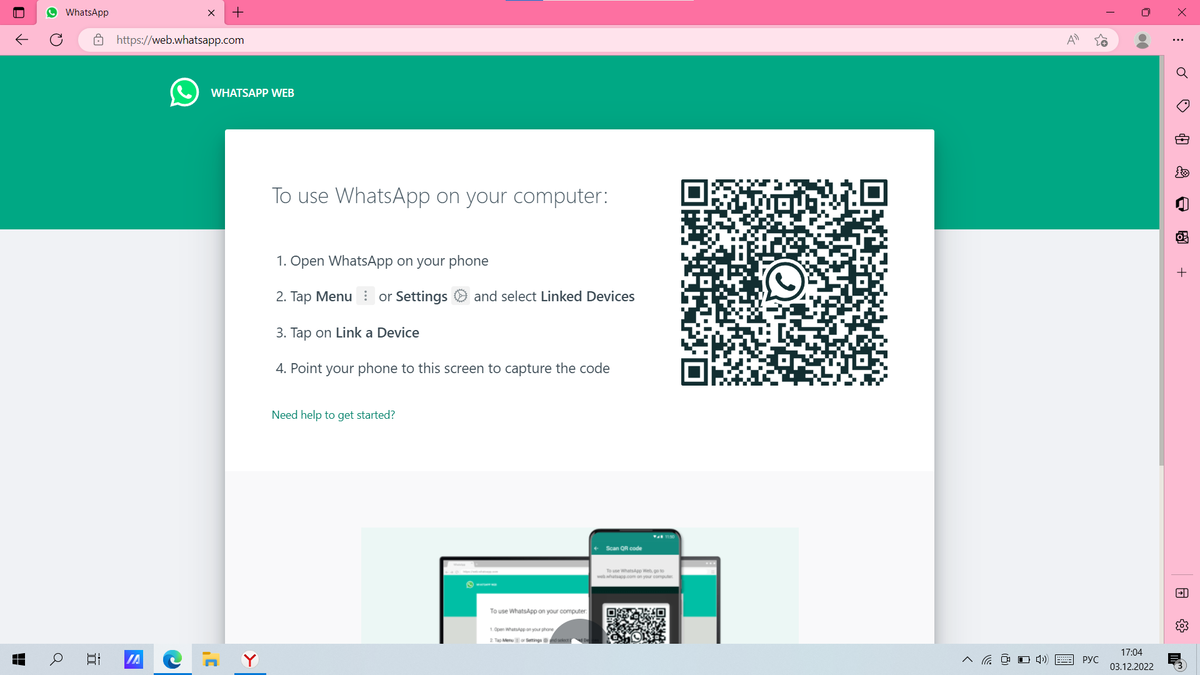Open the Windows Start menu
Viewport: 1200px width, 675px height.
point(18,659)
